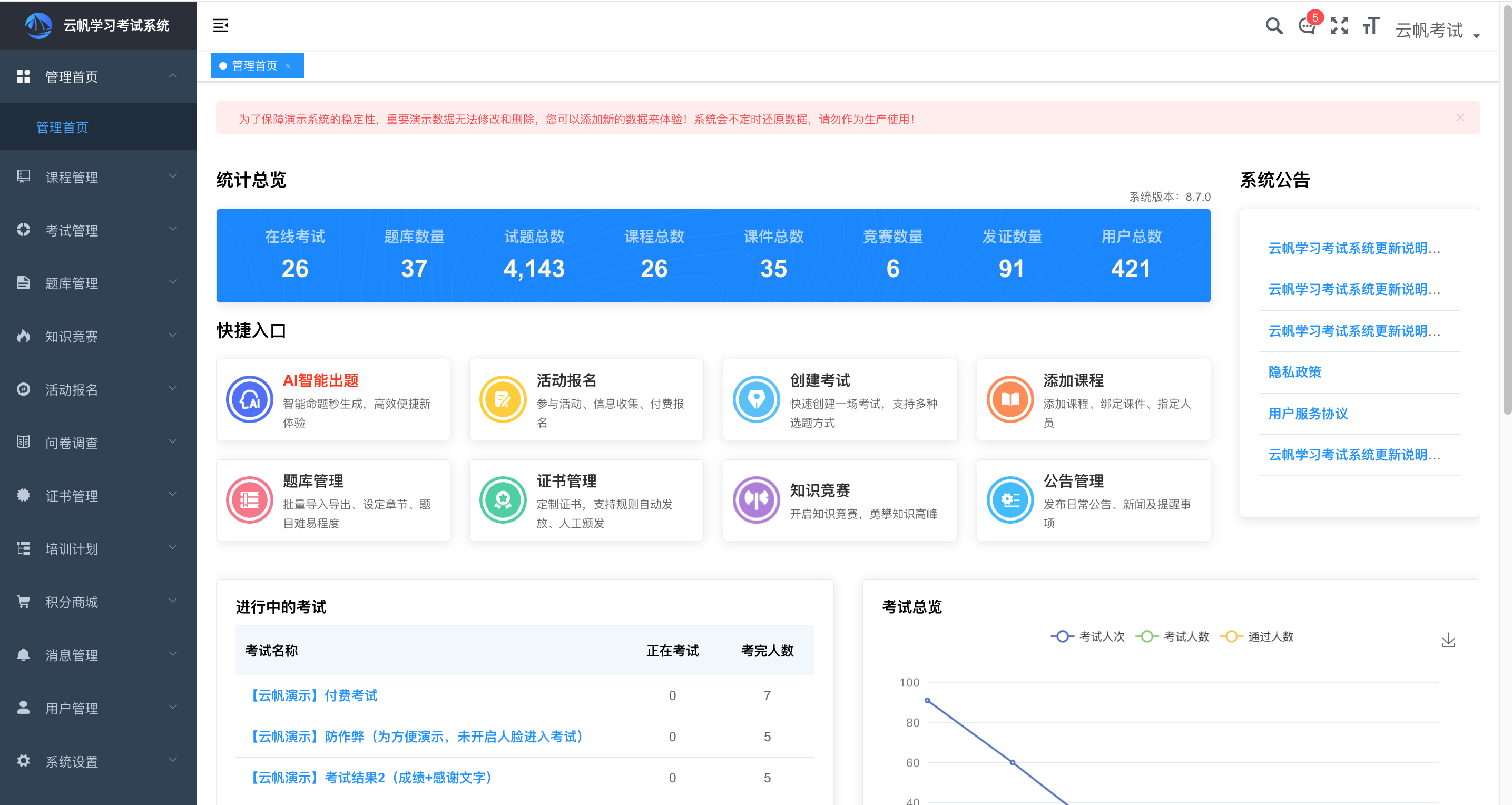Open 隐私政策 announcement link
This screenshot has height=805, width=1512.
pyautogui.click(x=1294, y=371)
